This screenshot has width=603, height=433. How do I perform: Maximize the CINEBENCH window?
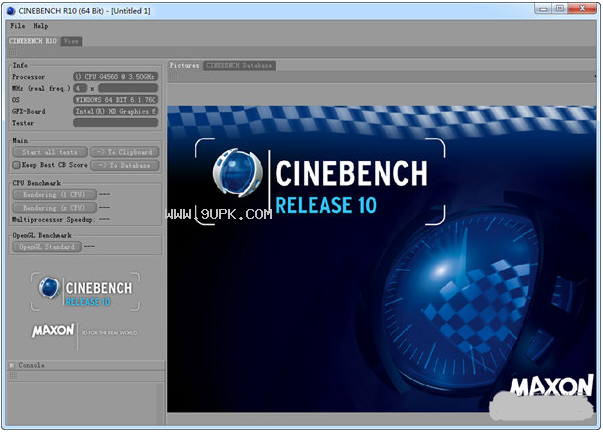pyautogui.click(x=560, y=8)
